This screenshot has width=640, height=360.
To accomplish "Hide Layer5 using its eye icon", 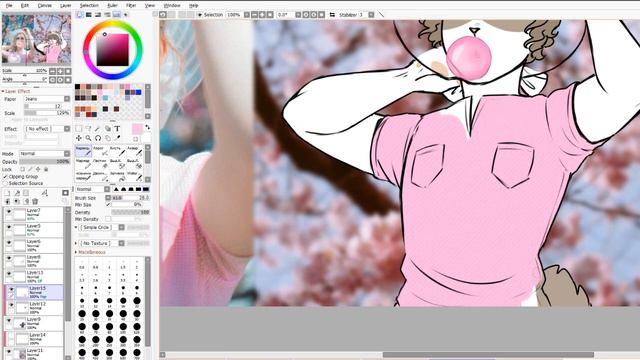I will coord(9,227).
